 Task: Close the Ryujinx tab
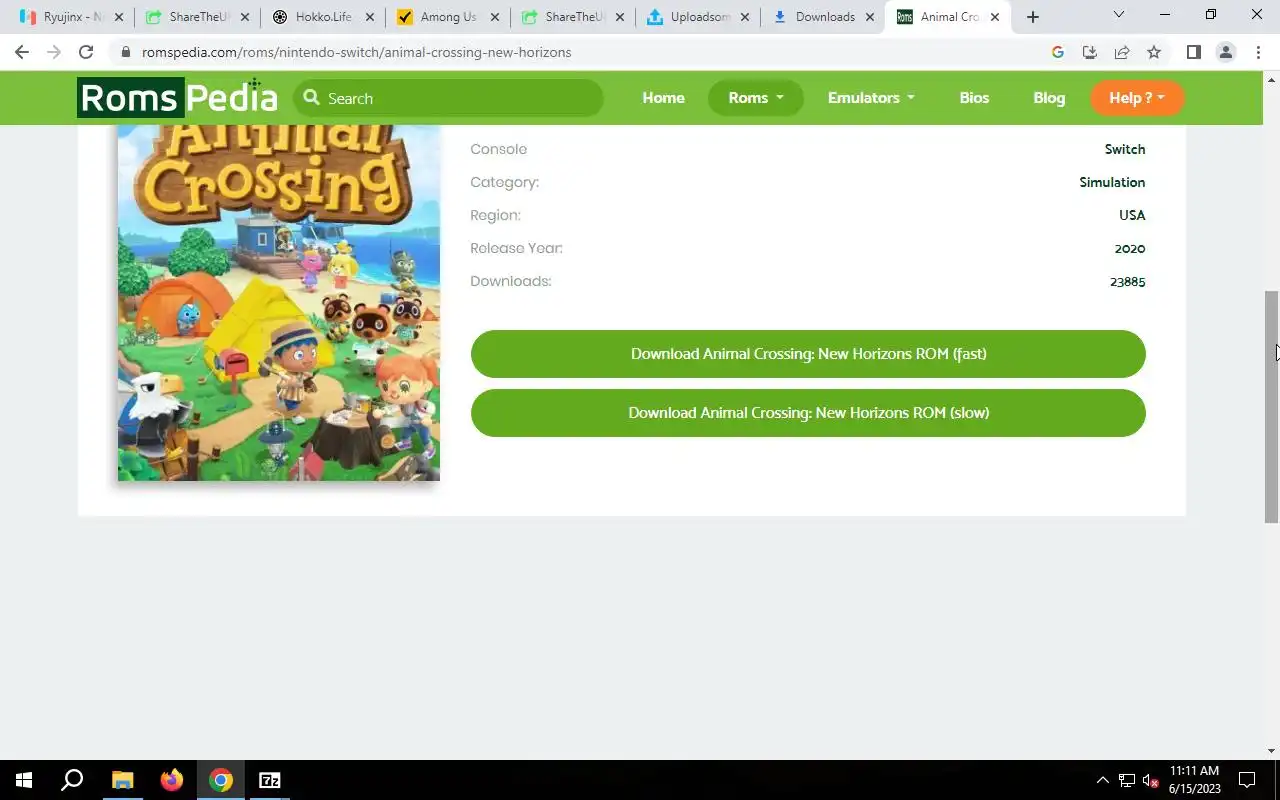[x=119, y=17]
